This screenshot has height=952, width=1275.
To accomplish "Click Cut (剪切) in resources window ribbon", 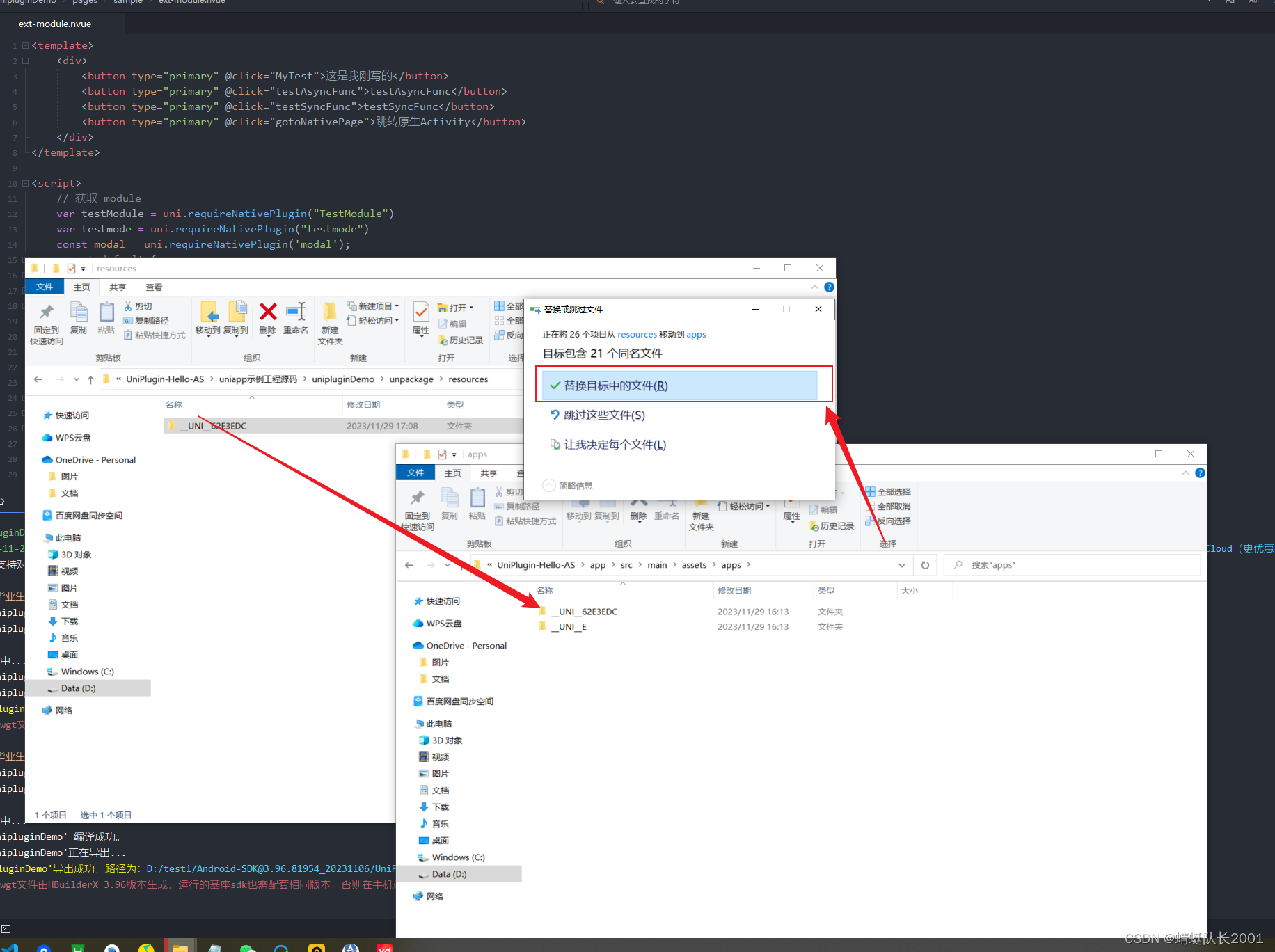I will click(138, 306).
